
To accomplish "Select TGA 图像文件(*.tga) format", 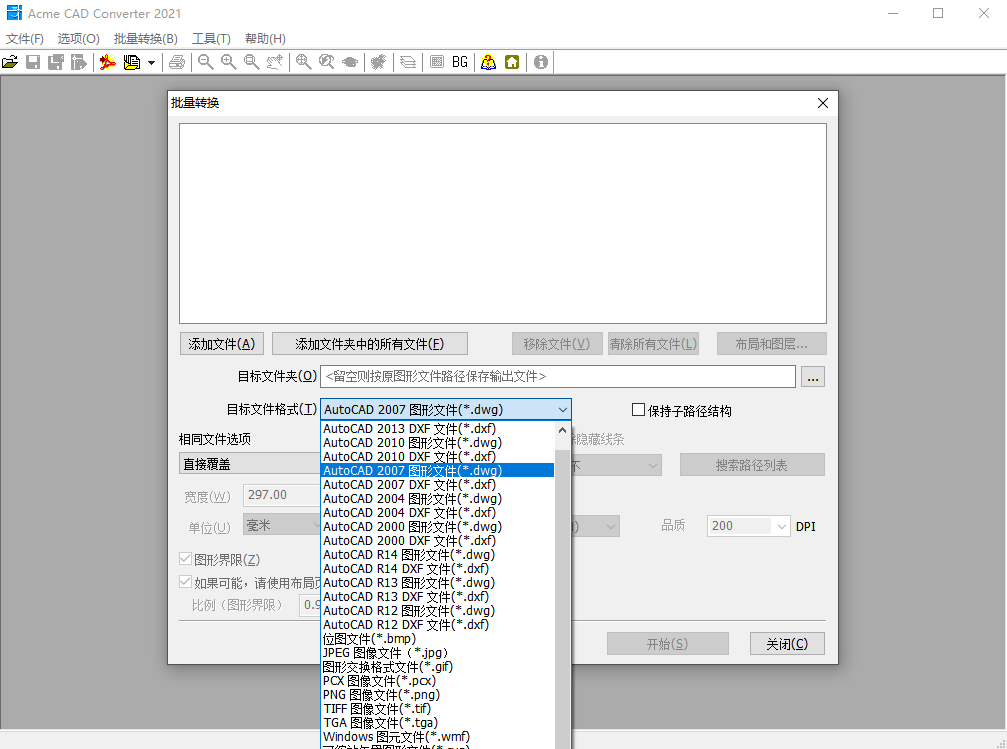I will tap(437, 723).
